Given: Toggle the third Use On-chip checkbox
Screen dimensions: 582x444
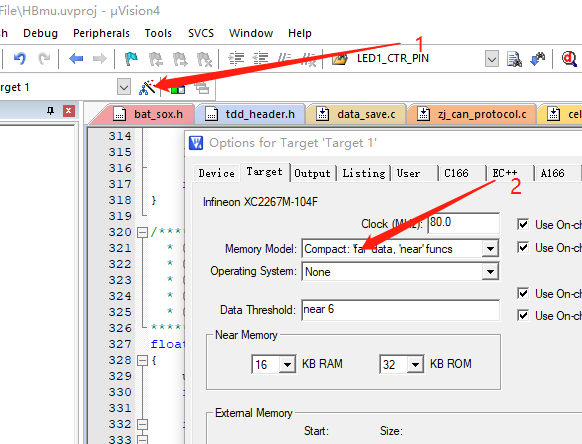Looking at the screenshot, I should (523, 293).
